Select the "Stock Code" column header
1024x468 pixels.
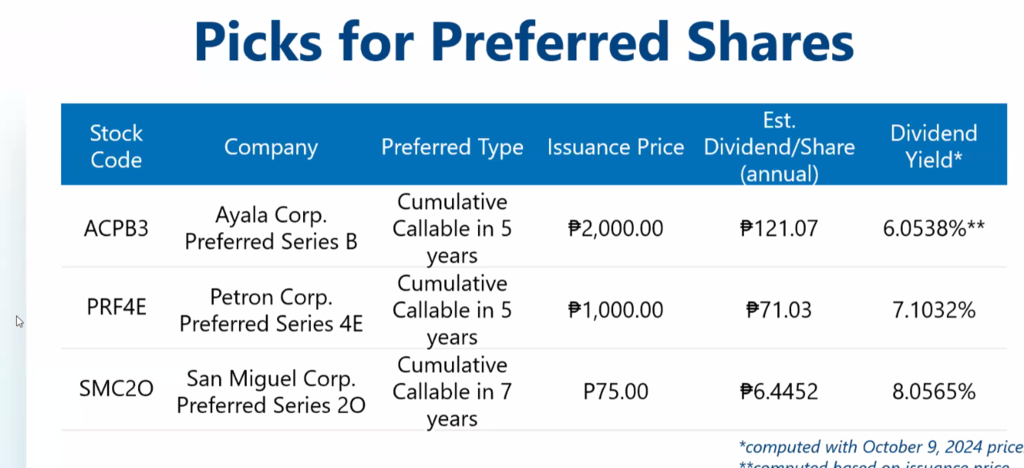click(116, 146)
